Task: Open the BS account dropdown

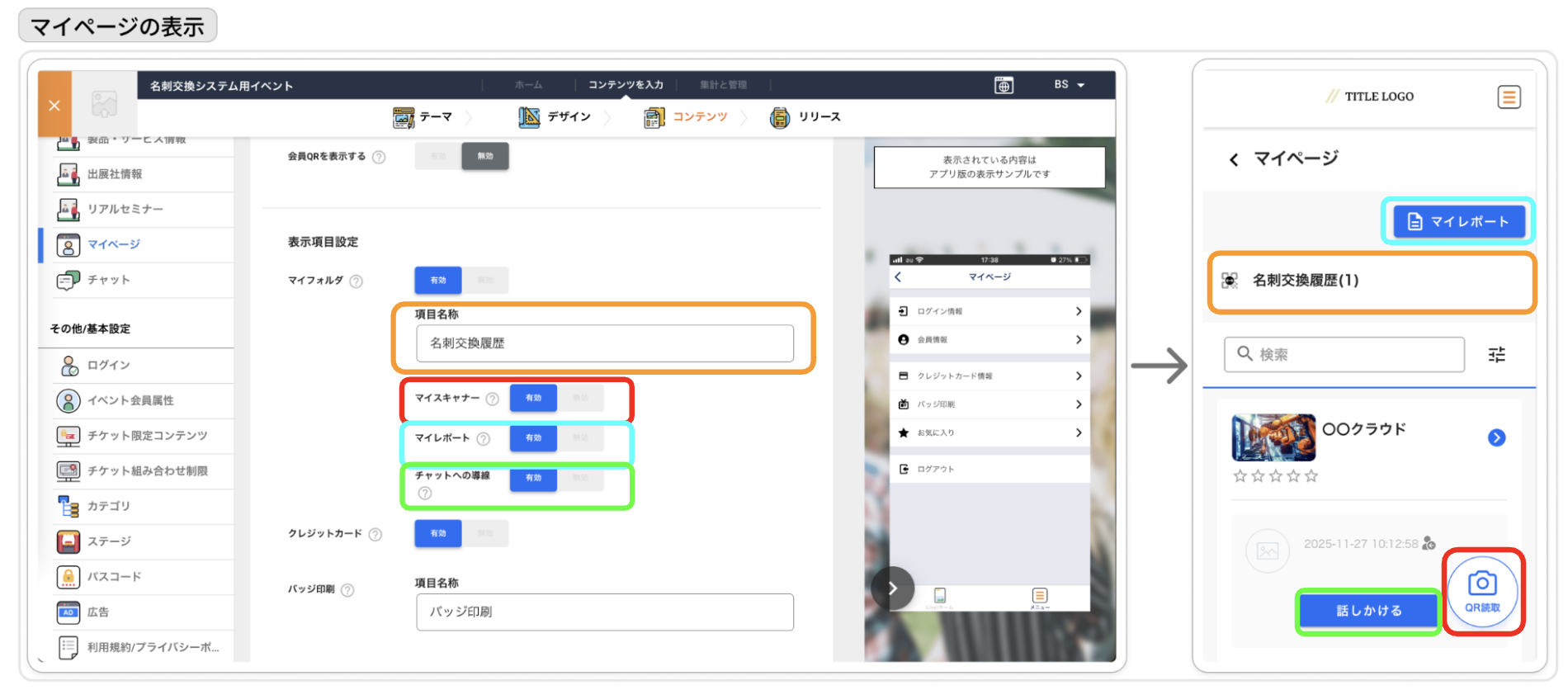Action: click(1069, 85)
